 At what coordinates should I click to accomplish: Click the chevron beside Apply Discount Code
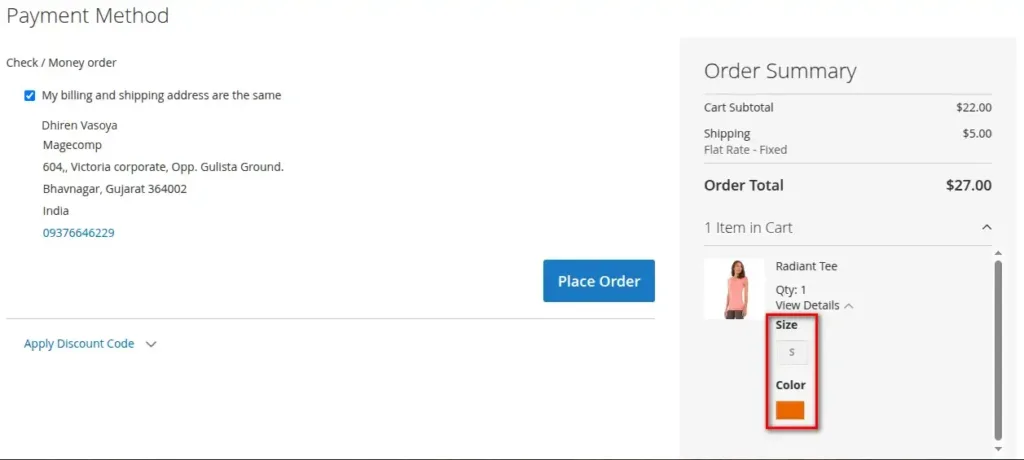tap(151, 344)
